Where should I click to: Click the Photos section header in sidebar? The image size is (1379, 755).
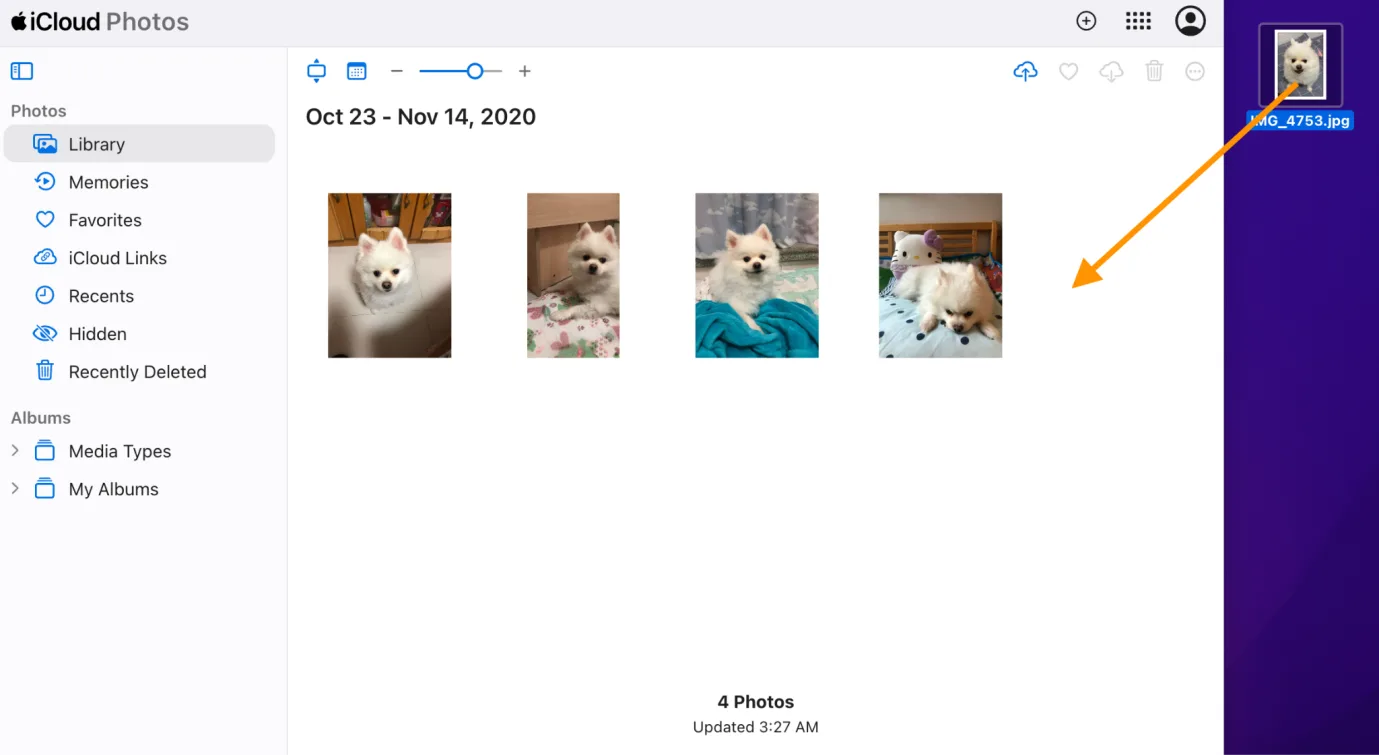click(39, 111)
